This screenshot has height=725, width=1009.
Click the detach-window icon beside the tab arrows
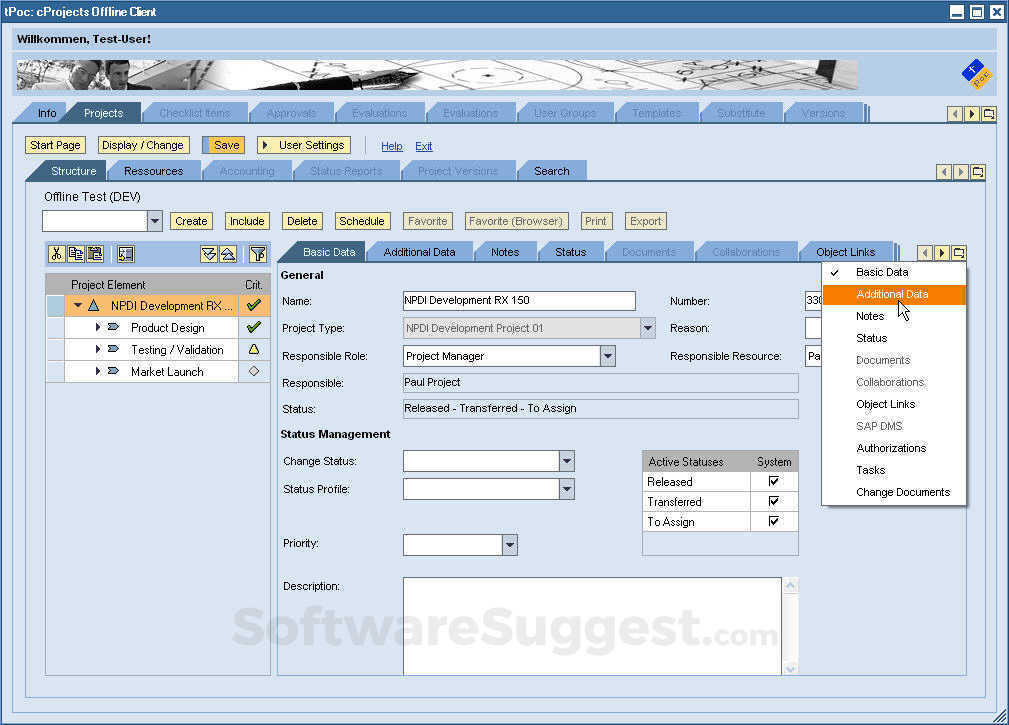pos(959,253)
